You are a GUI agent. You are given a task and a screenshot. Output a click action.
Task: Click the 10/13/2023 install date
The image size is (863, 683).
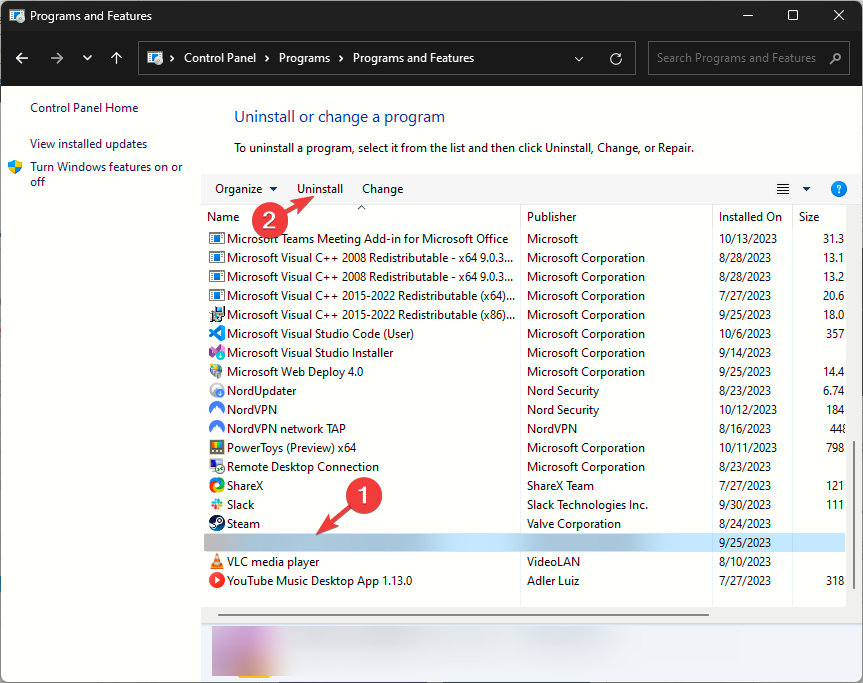click(747, 238)
